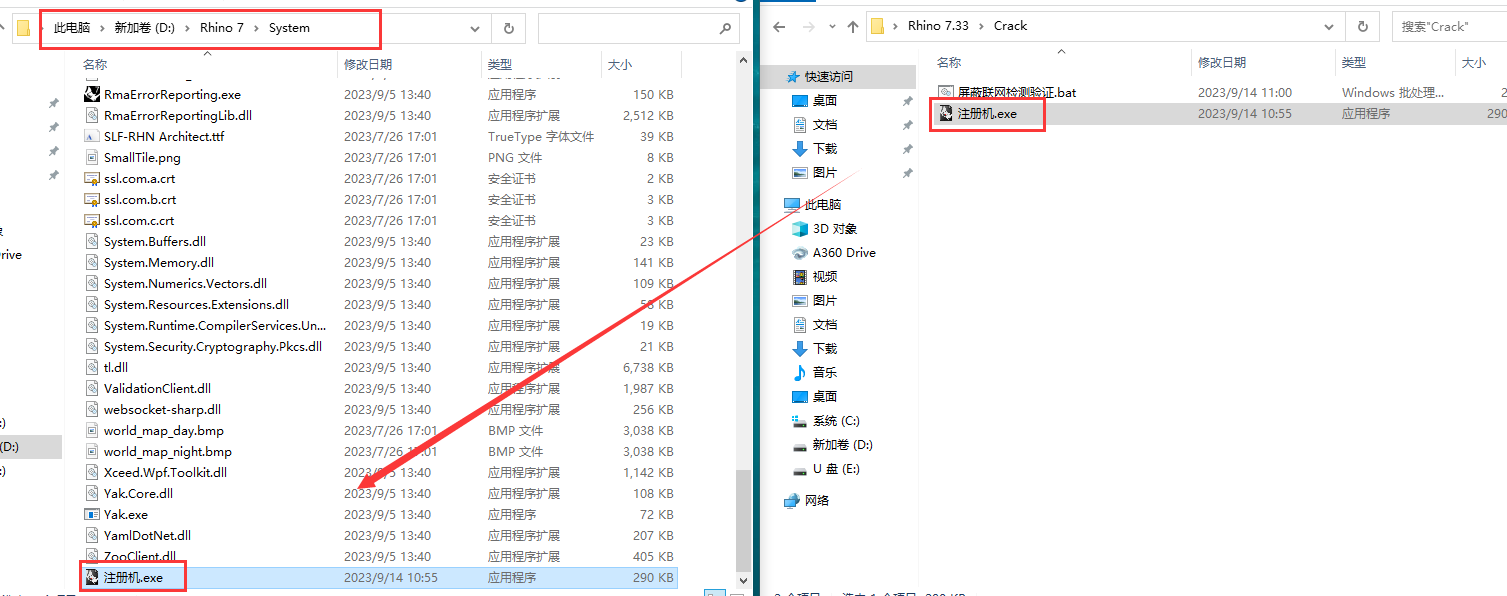Click the Yak.exe application icon
Viewport: 1507px width, 596px height.
point(92,515)
